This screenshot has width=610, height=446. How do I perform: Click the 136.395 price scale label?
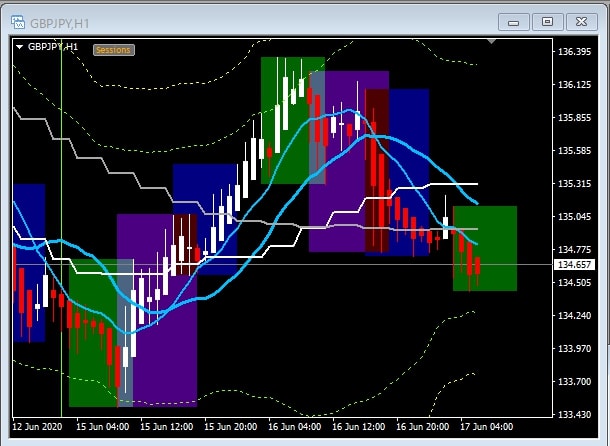click(572, 52)
